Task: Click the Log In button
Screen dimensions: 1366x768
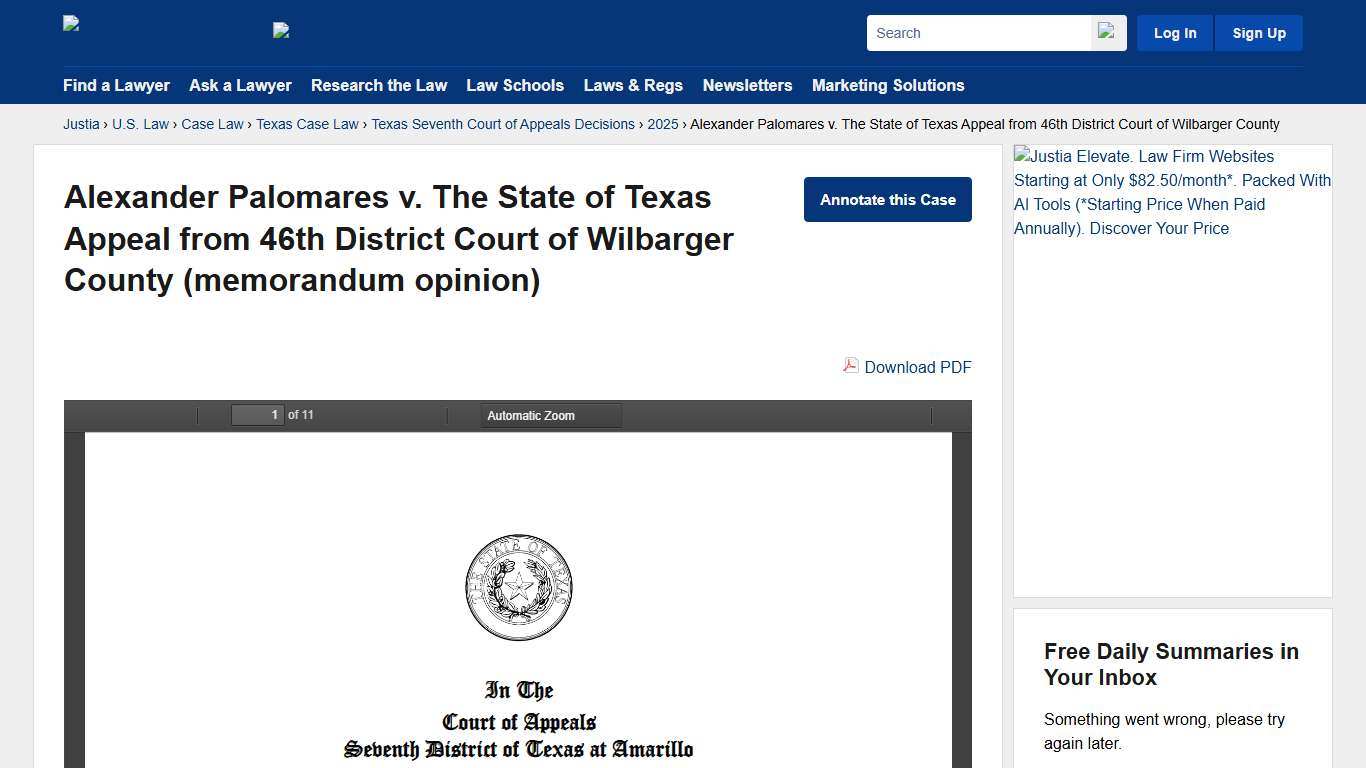Action: click(x=1174, y=33)
